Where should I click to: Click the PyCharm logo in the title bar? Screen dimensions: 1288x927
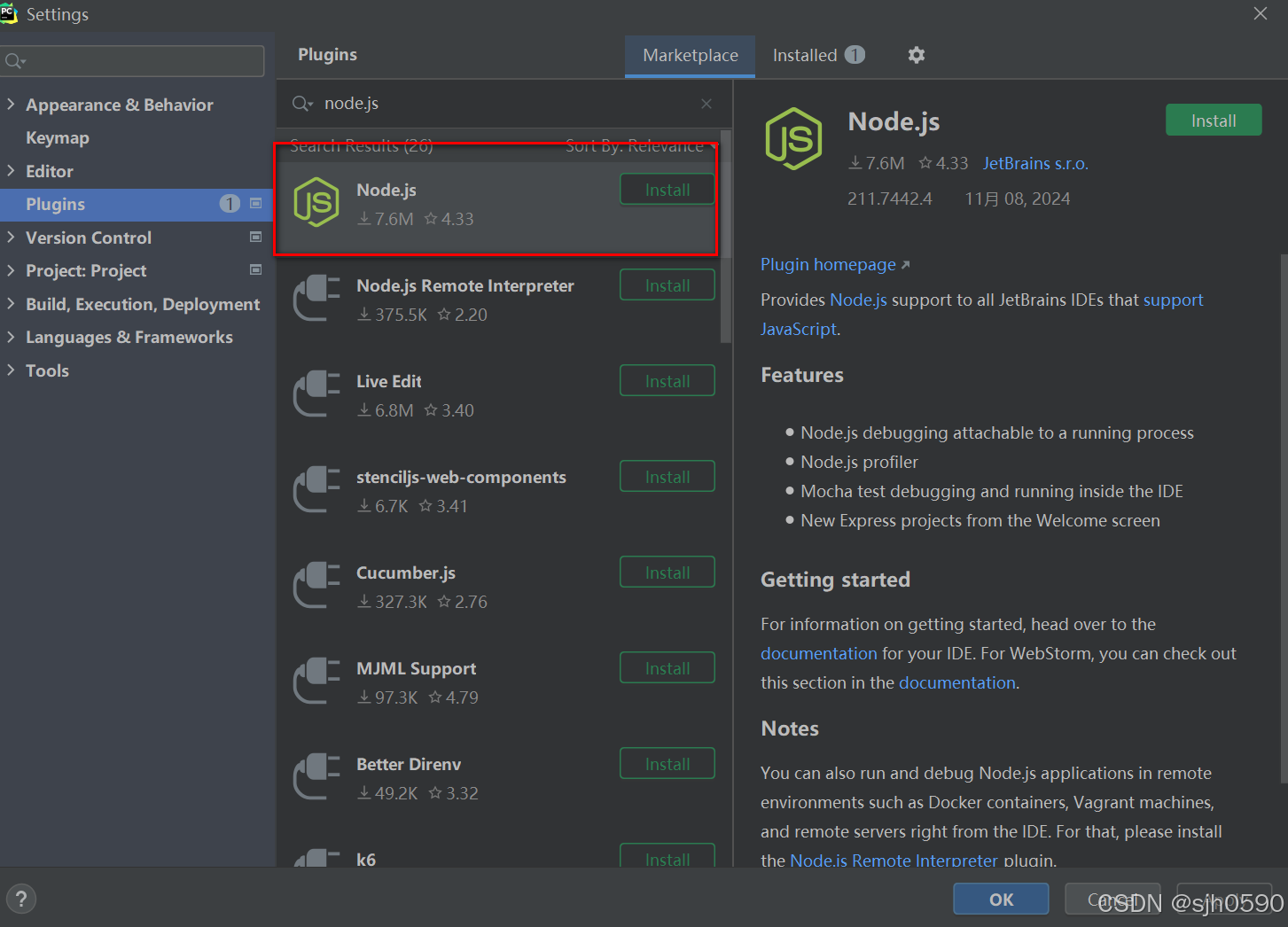click(10, 13)
